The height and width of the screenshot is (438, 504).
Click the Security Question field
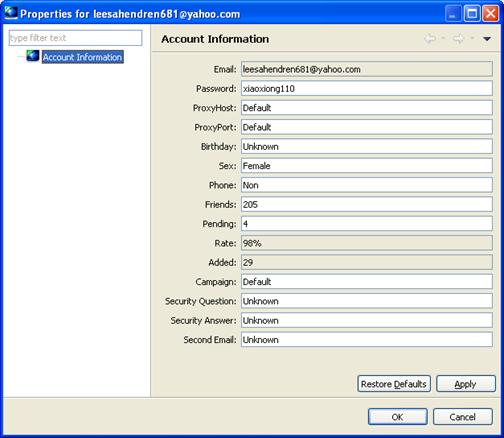(367, 301)
